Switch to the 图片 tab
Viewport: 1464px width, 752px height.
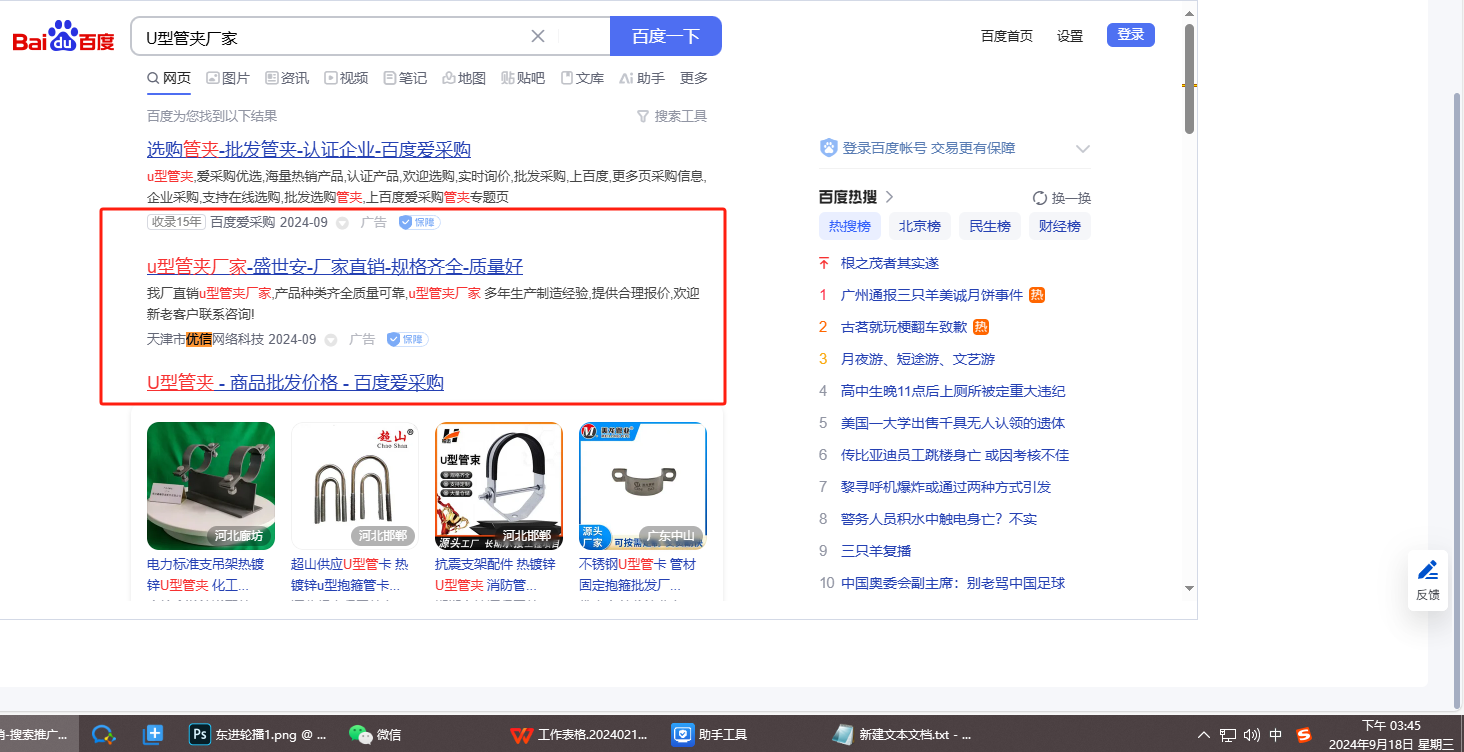click(228, 78)
